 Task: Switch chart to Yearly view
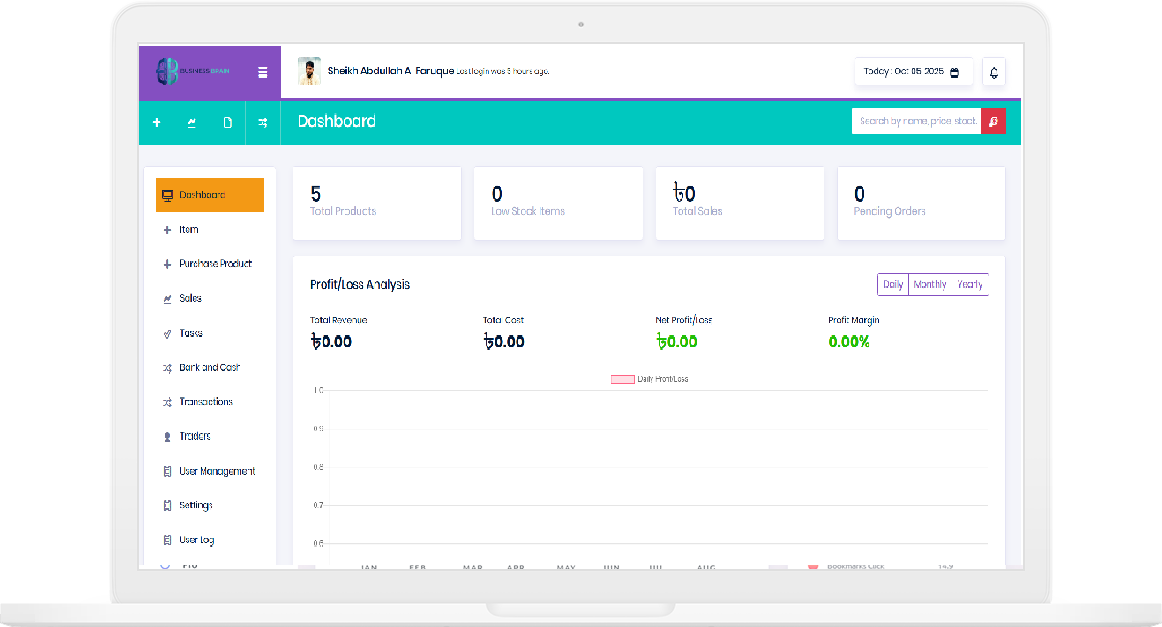(x=969, y=285)
